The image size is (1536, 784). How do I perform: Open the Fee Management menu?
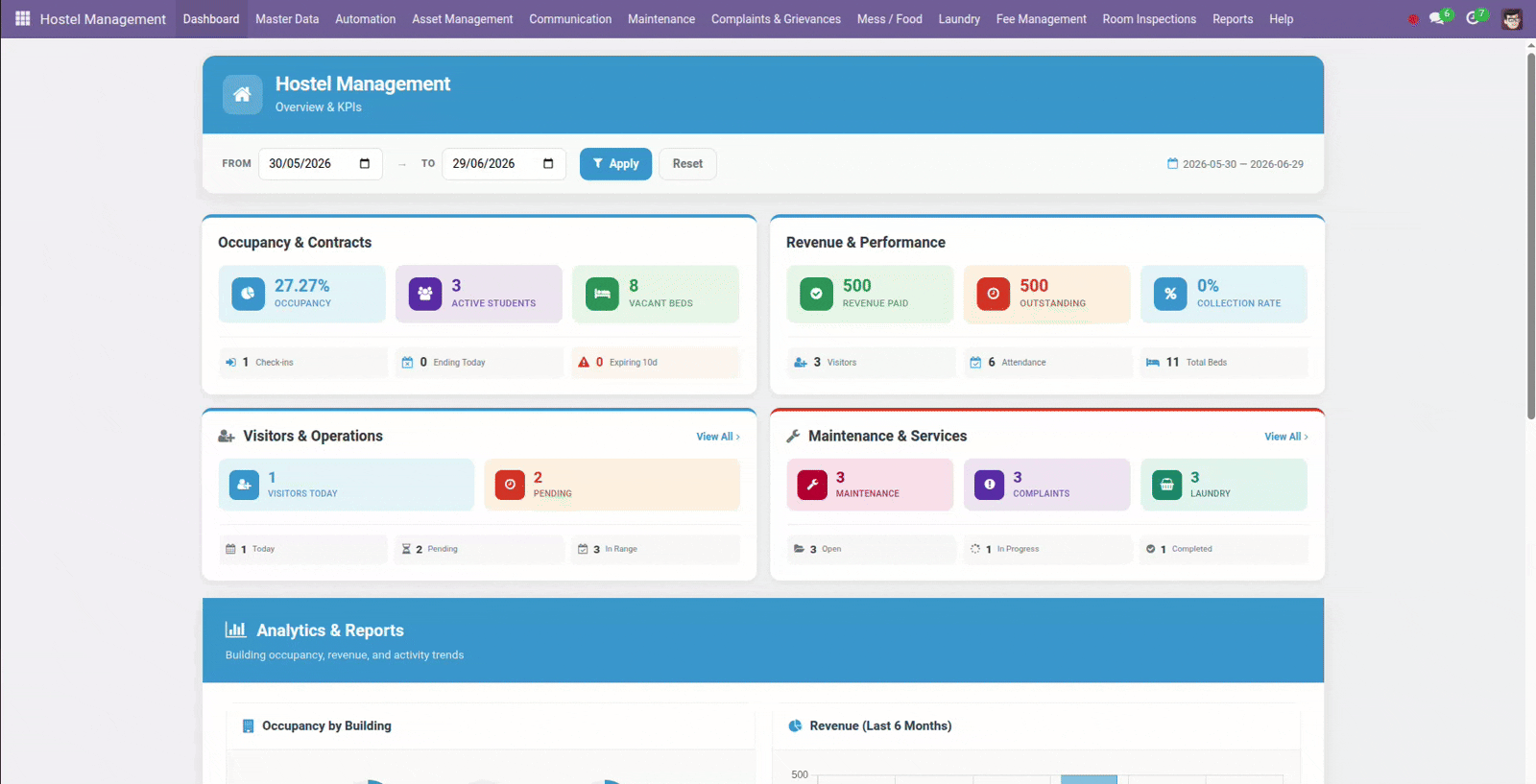(1042, 19)
